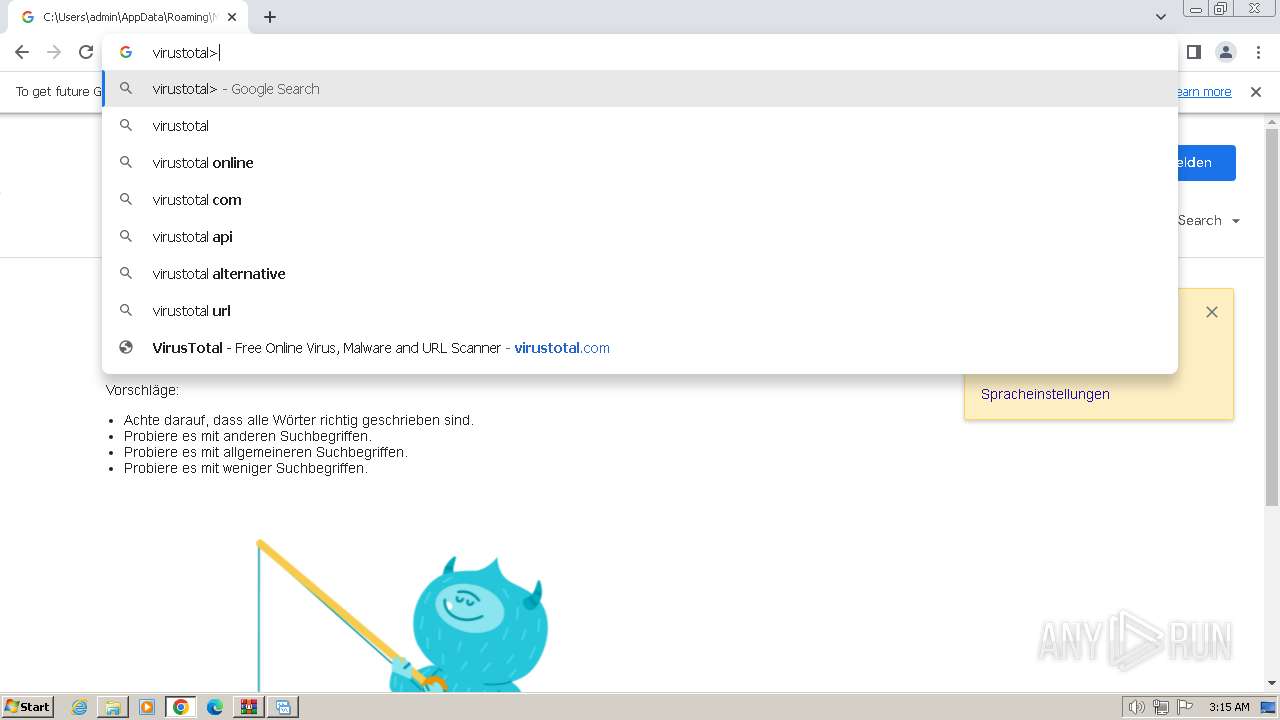Click the blue monster fishing illustration
Screen dimensions: 1280x720
403,617
